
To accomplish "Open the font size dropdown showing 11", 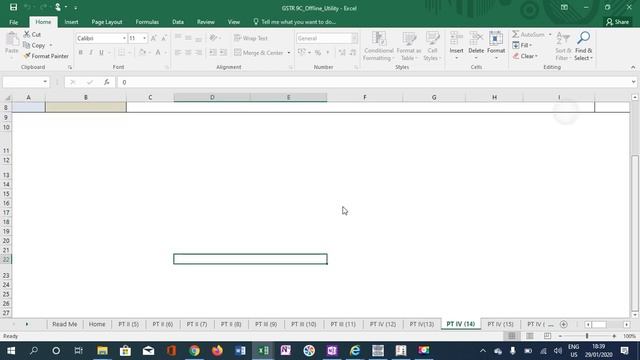I will pyautogui.click(x=144, y=38).
